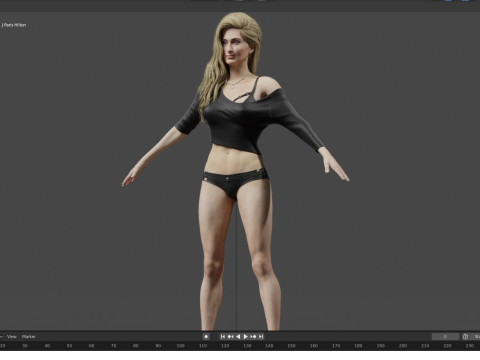Viewport: 480px width, 360px height.
Task: Click the object name label in the viewport corner
Action: click(x=14, y=25)
